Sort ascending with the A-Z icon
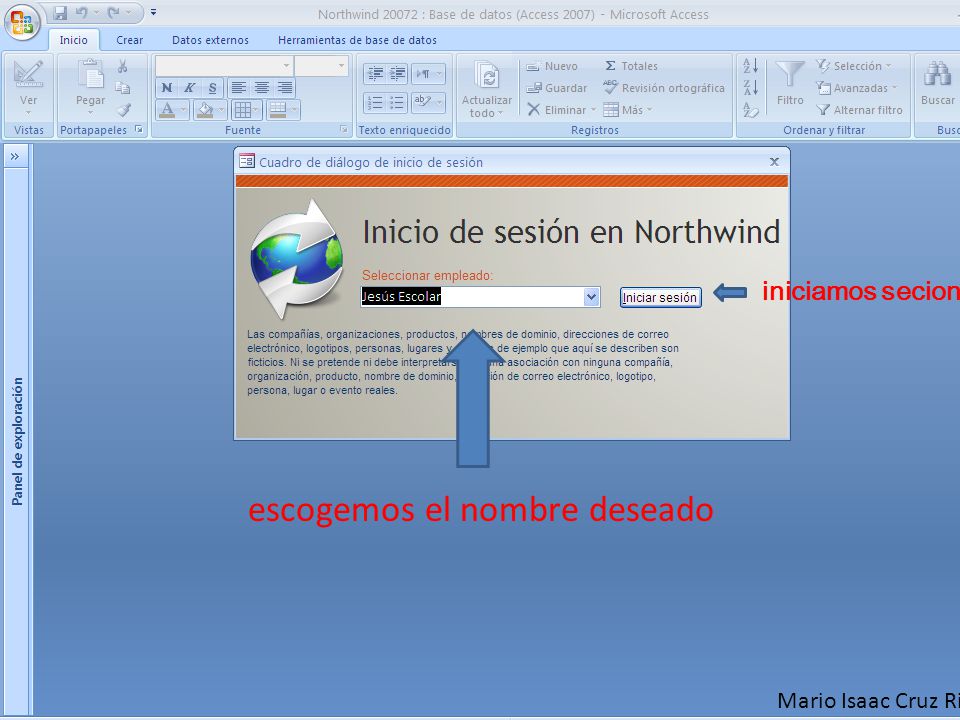960x720 pixels. pyautogui.click(x=751, y=66)
